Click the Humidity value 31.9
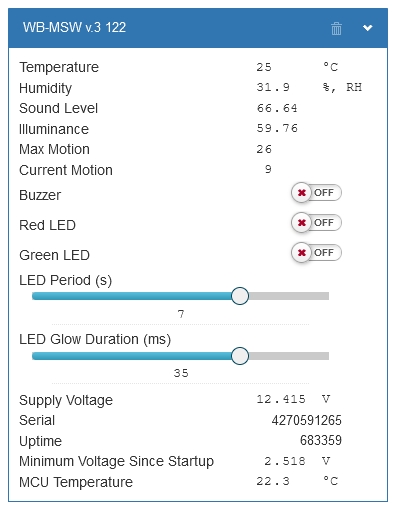Viewport: 394px width, 507px height. coord(273,87)
